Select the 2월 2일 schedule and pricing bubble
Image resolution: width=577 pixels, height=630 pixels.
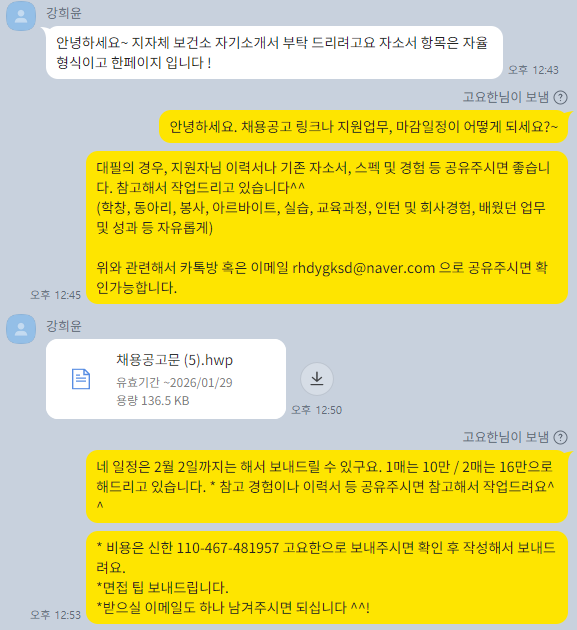pyautogui.click(x=327, y=487)
